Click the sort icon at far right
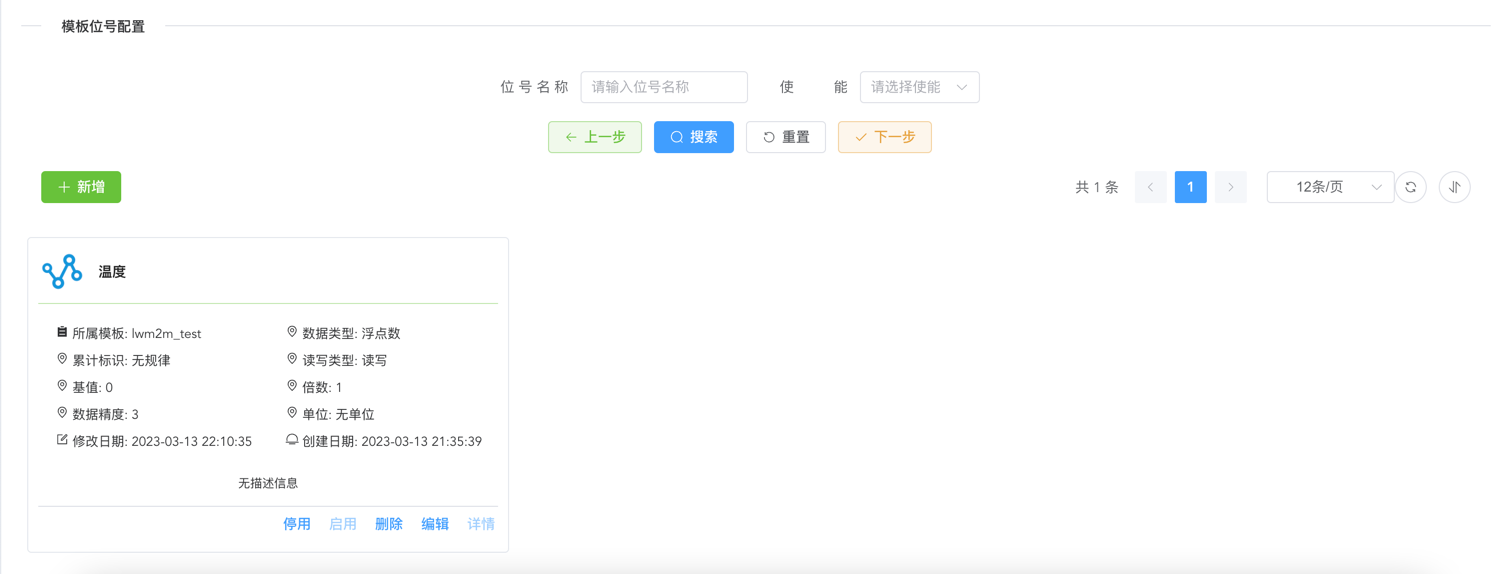The image size is (1492, 574). click(x=1454, y=187)
